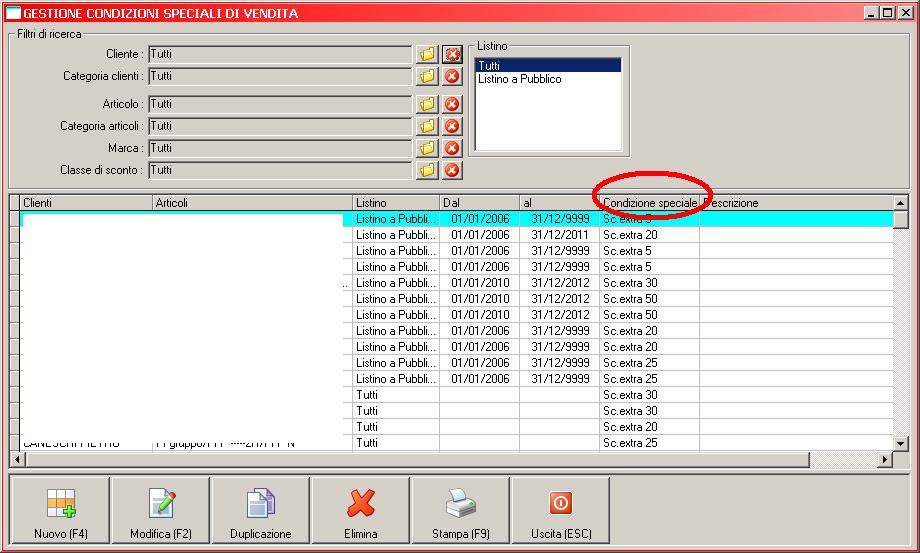920x553 pixels.
Task: Clear the Cliente filter with red X
Action: (x=452, y=55)
